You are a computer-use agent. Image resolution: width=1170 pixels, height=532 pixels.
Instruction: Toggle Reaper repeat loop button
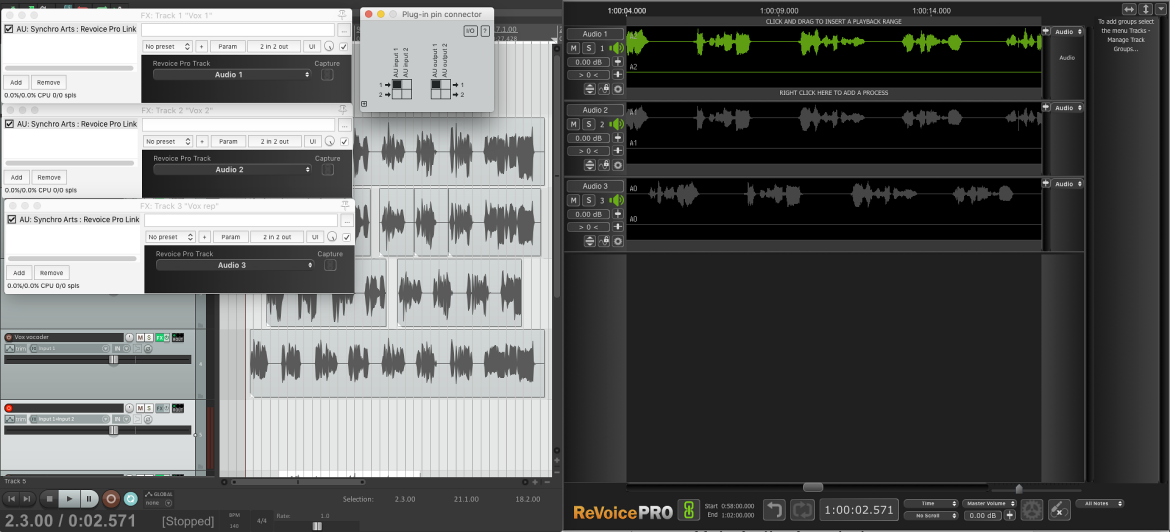[x=131, y=498]
